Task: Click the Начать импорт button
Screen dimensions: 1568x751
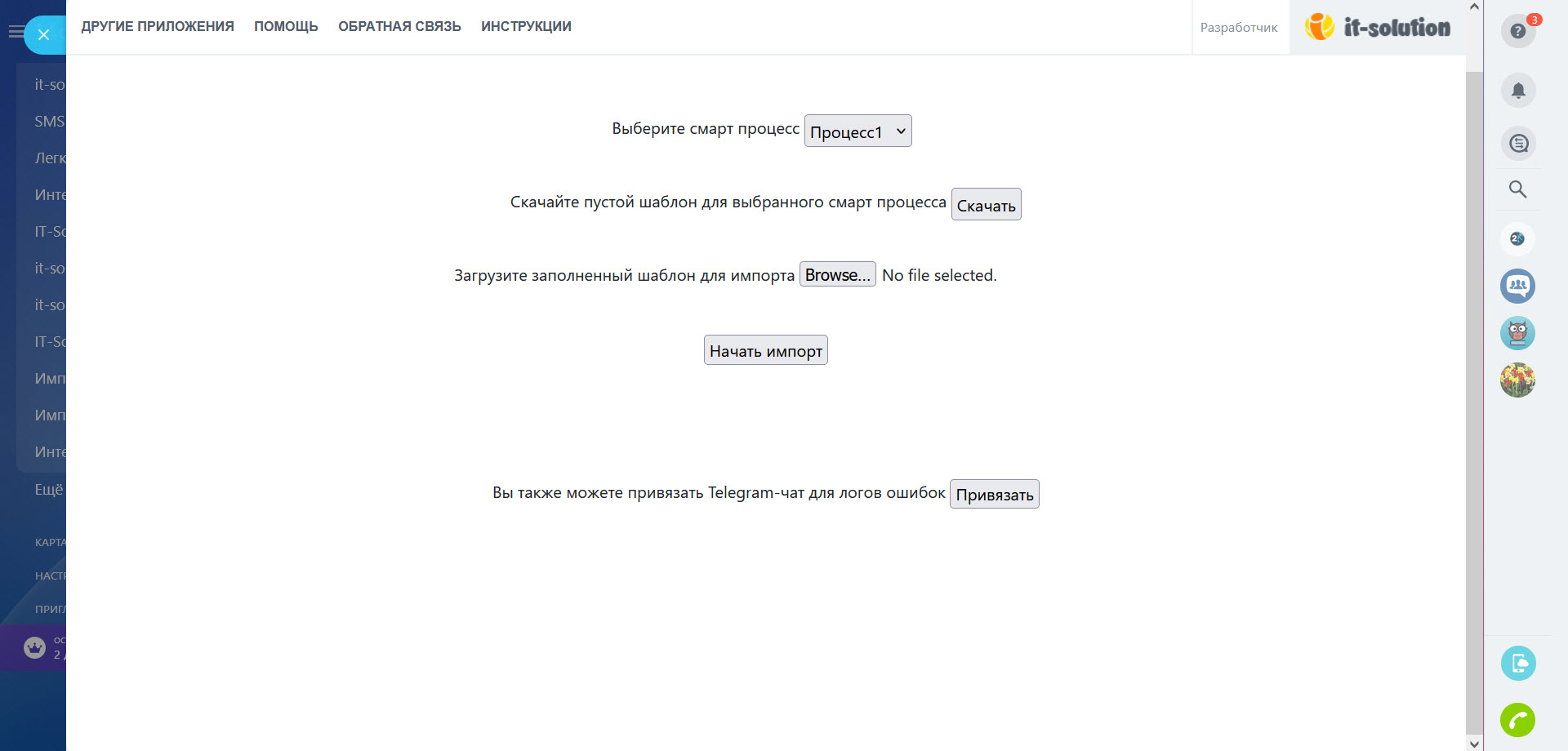Action: 766,350
